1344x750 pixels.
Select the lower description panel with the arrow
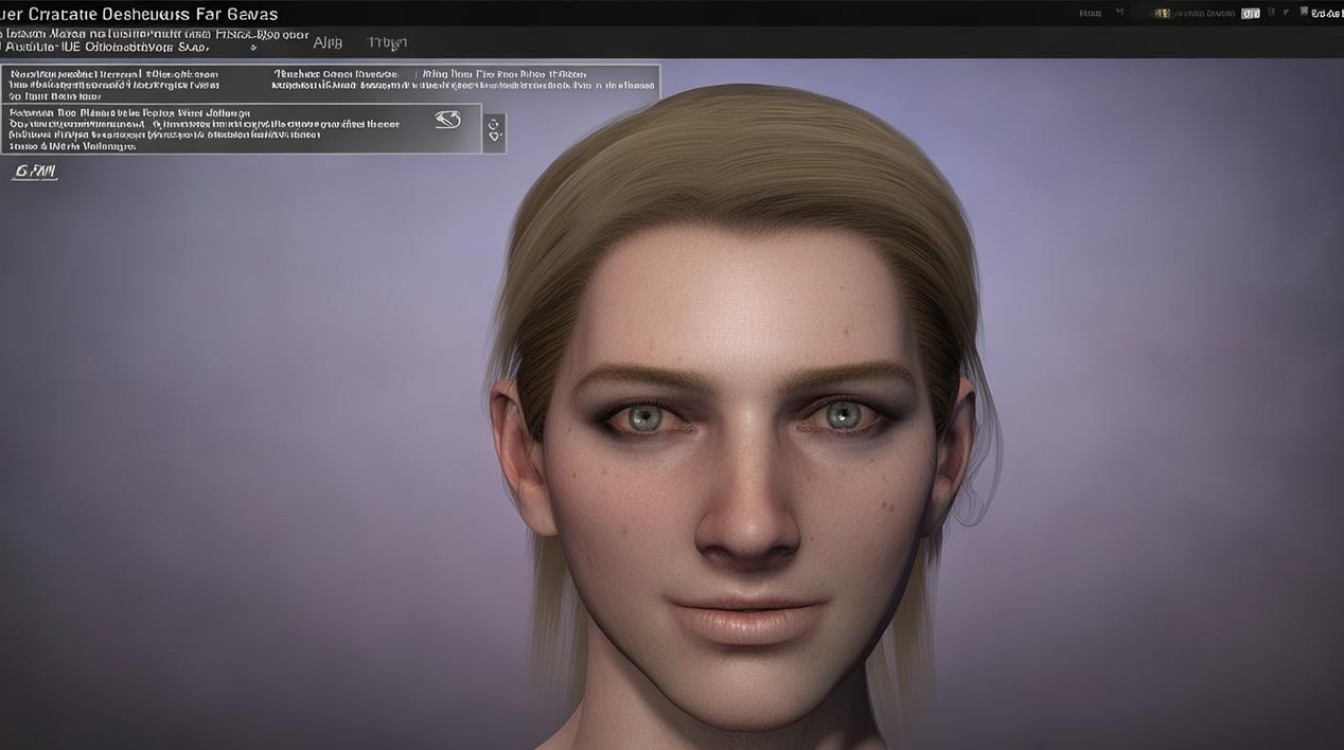click(x=241, y=128)
